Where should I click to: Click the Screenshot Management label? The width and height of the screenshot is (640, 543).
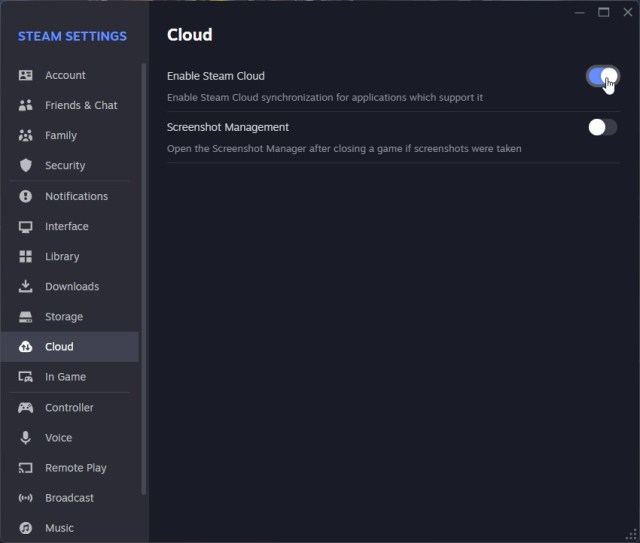(x=228, y=127)
